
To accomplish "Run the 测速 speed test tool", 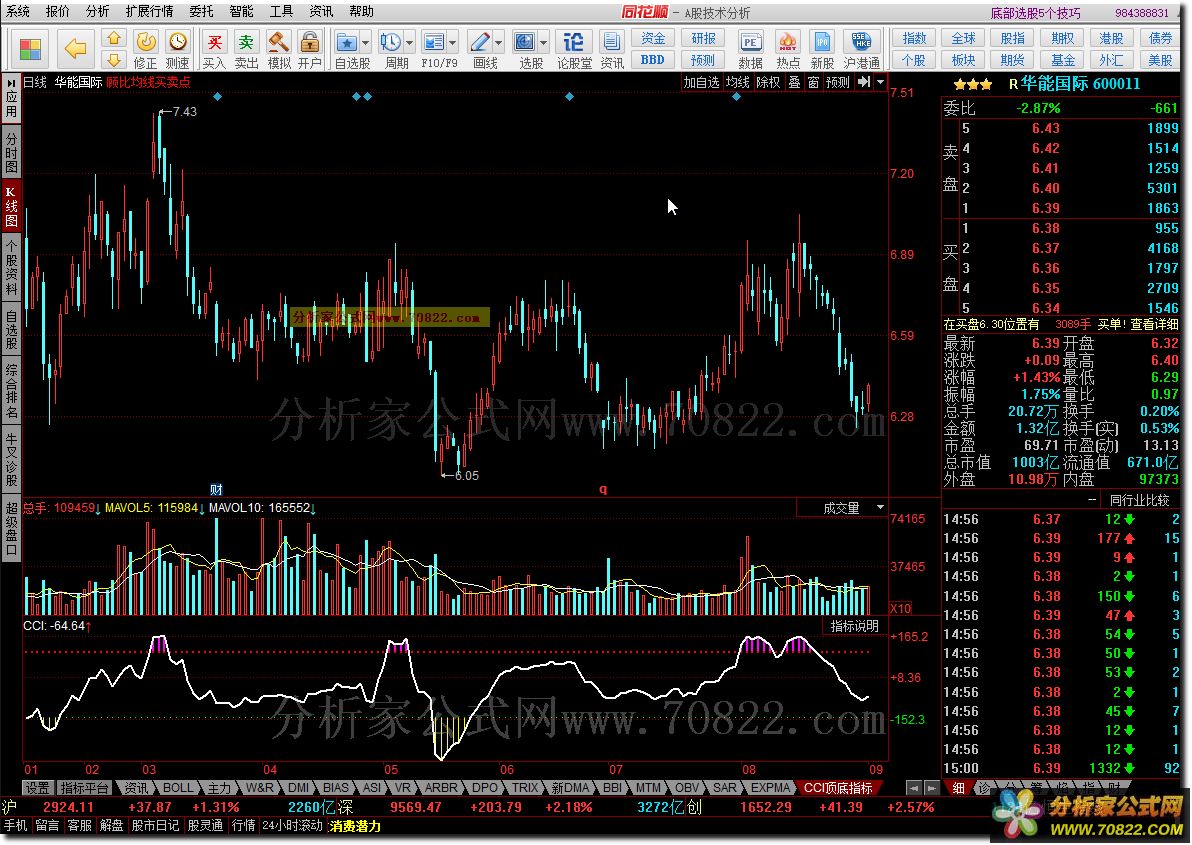I will 177,49.
